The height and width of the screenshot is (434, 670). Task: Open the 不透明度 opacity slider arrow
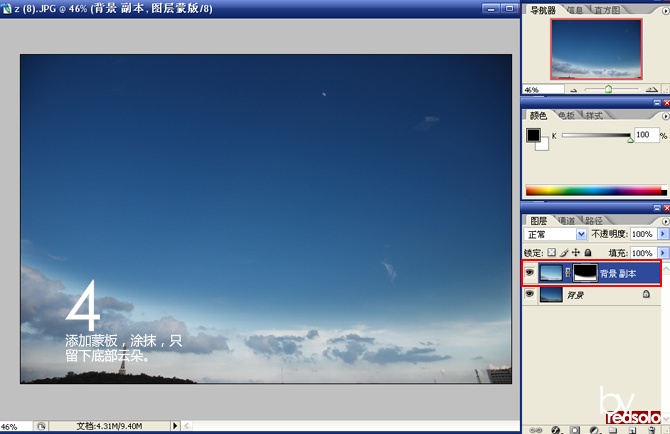[x=662, y=234]
